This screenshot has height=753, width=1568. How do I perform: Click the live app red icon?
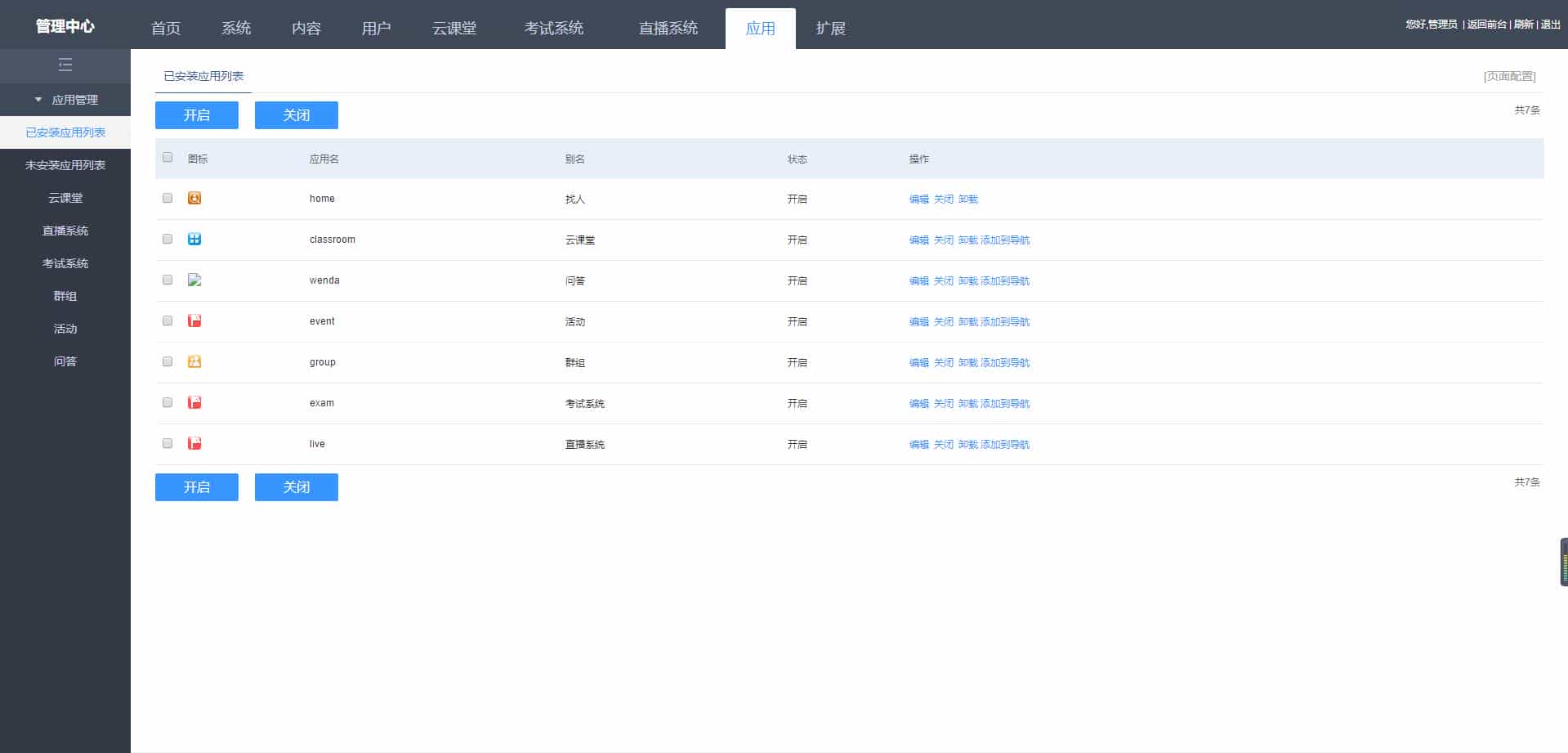[194, 443]
